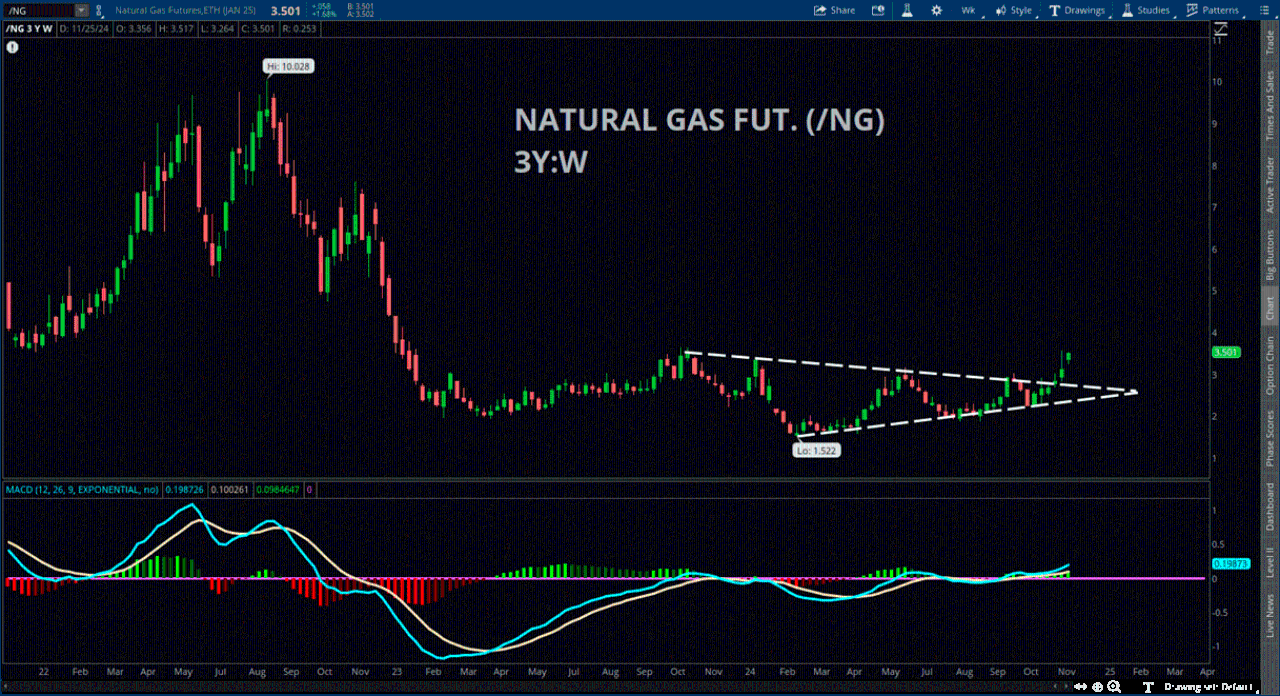Click the magnifier zoom icon at bottom
Image resolution: width=1280 pixels, height=696 pixels.
pyautogui.click(x=1113, y=687)
